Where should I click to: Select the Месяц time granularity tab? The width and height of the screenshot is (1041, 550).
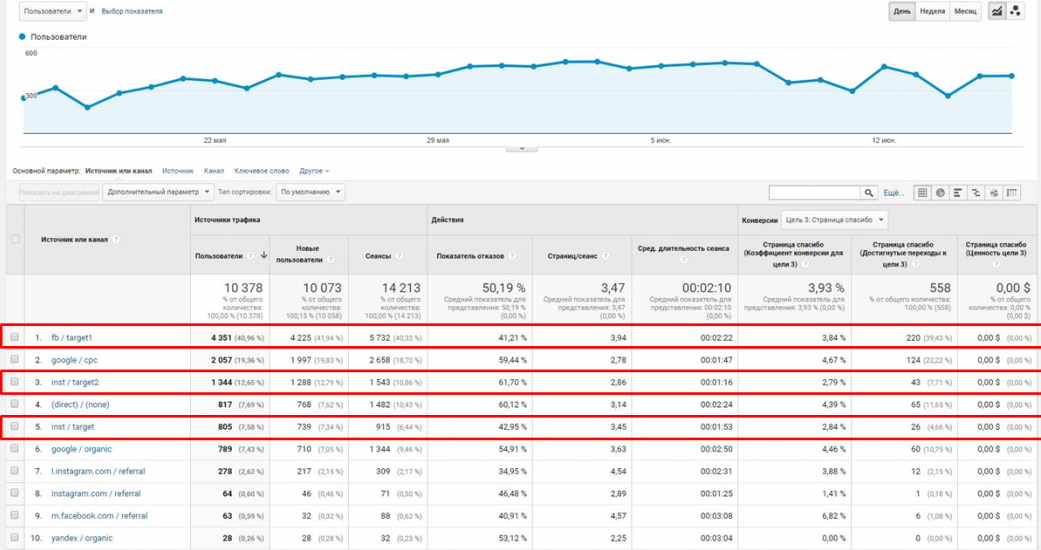[965, 11]
